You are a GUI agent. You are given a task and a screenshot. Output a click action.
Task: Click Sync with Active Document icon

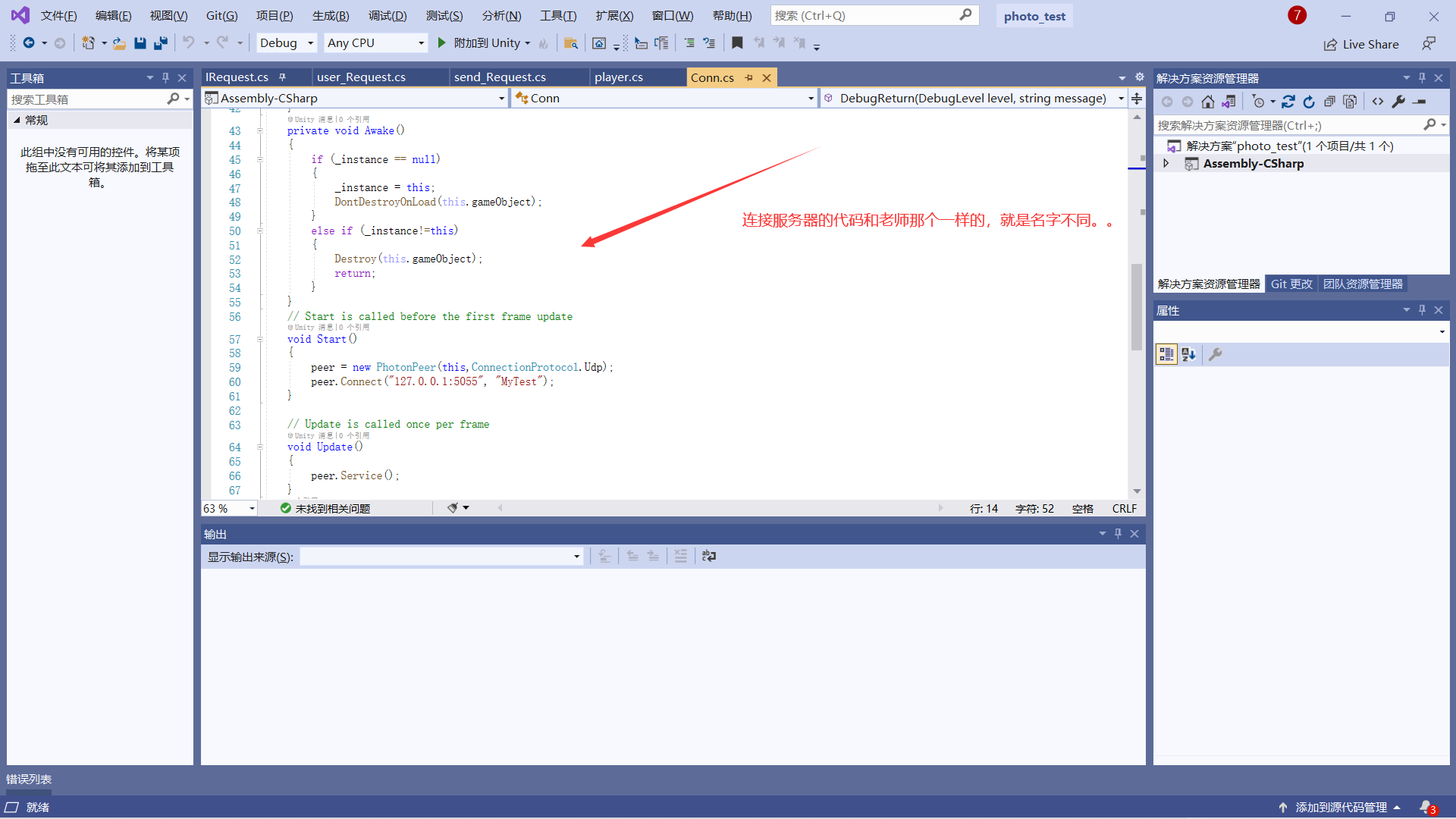[x=1288, y=102]
